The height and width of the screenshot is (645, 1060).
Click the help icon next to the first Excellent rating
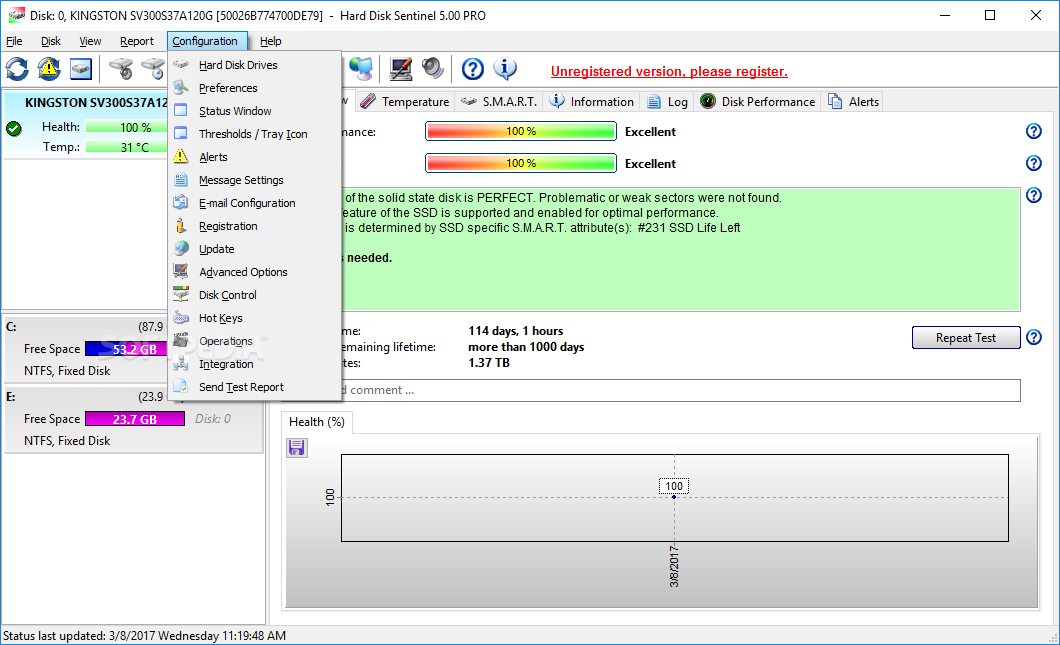click(1034, 131)
